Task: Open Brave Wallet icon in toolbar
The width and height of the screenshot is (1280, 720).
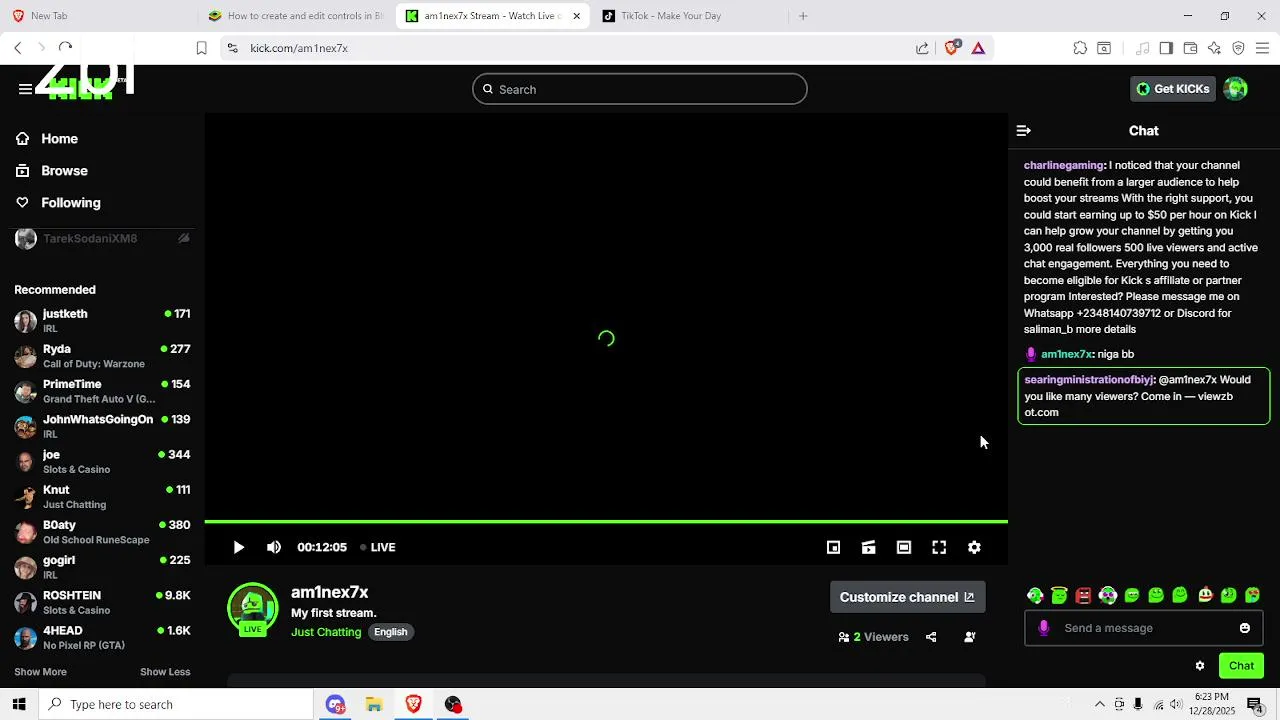Action: tap(1190, 48)
